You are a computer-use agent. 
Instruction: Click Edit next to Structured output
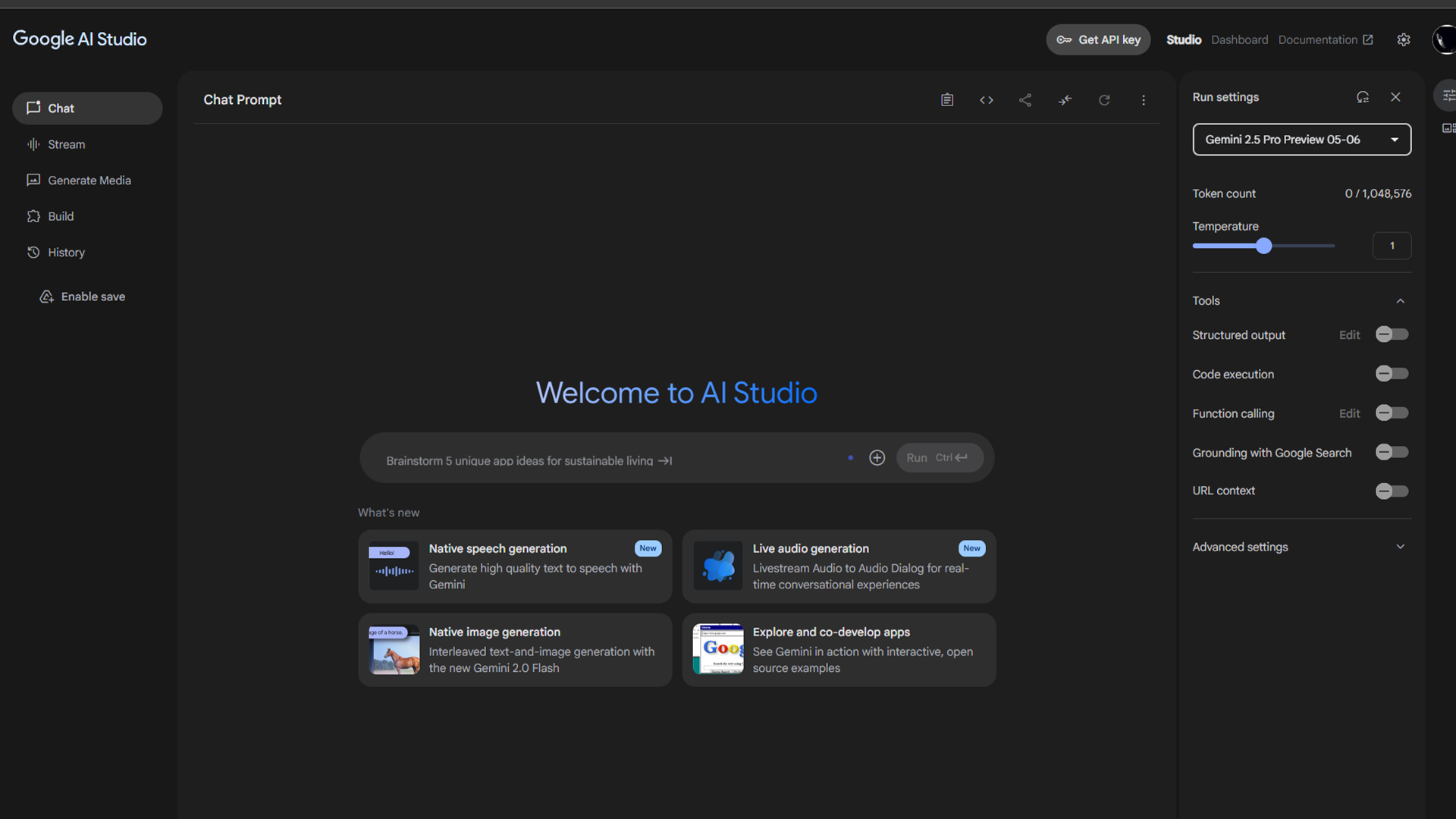click(x=1349, y=334)
